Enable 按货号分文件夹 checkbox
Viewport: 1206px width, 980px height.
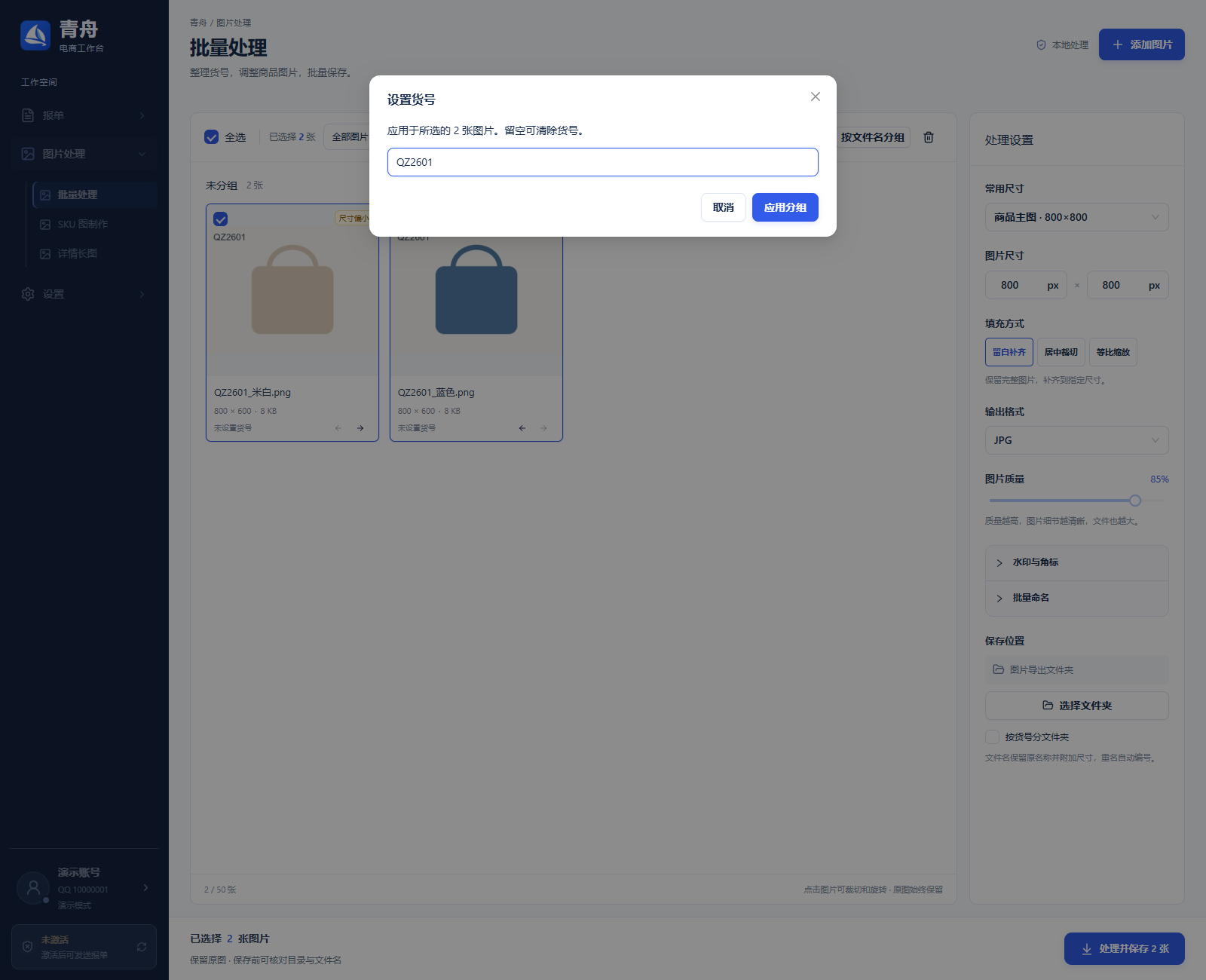tap(992, 737)
